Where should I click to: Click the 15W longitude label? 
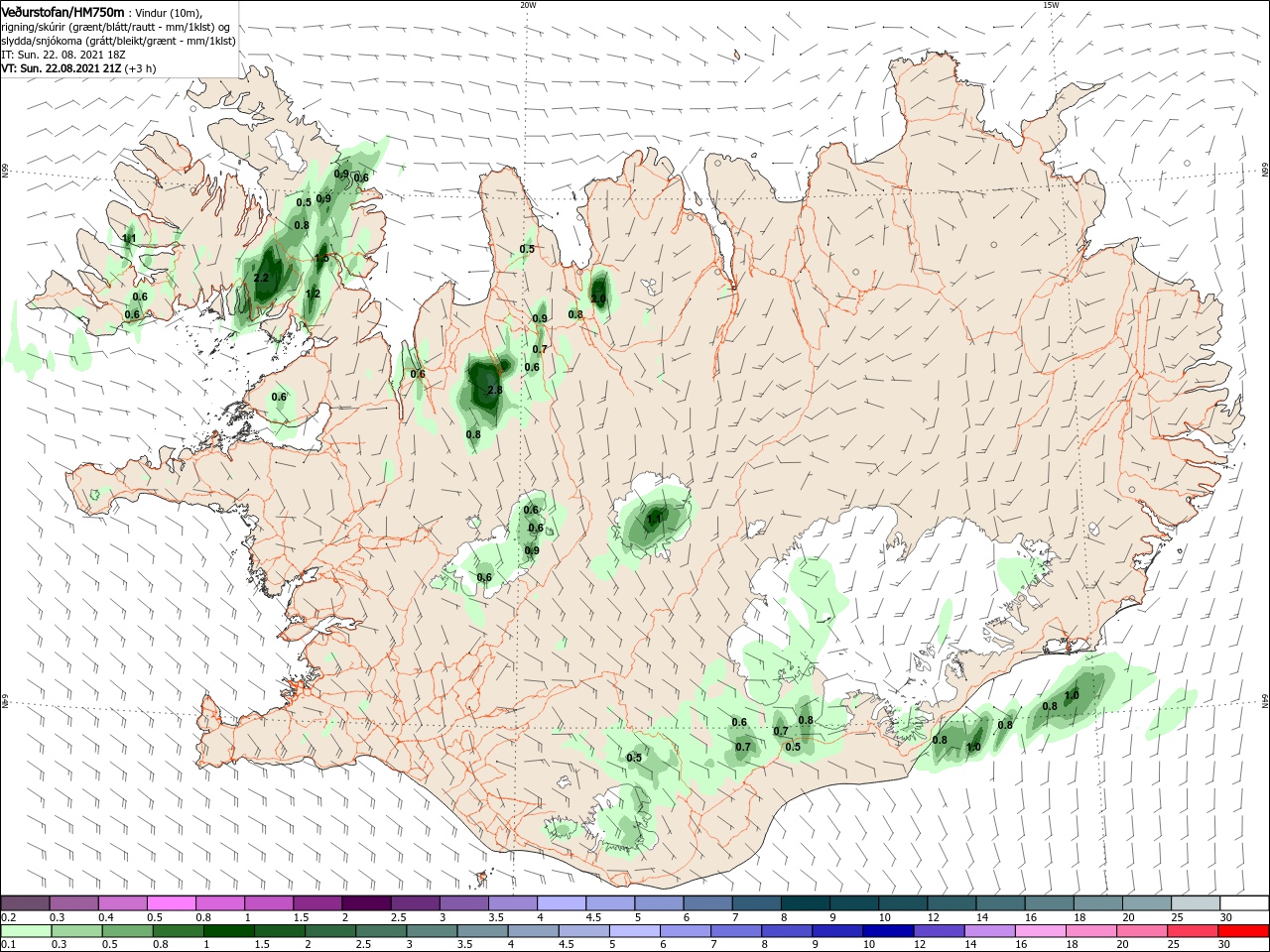point(1051,5)
